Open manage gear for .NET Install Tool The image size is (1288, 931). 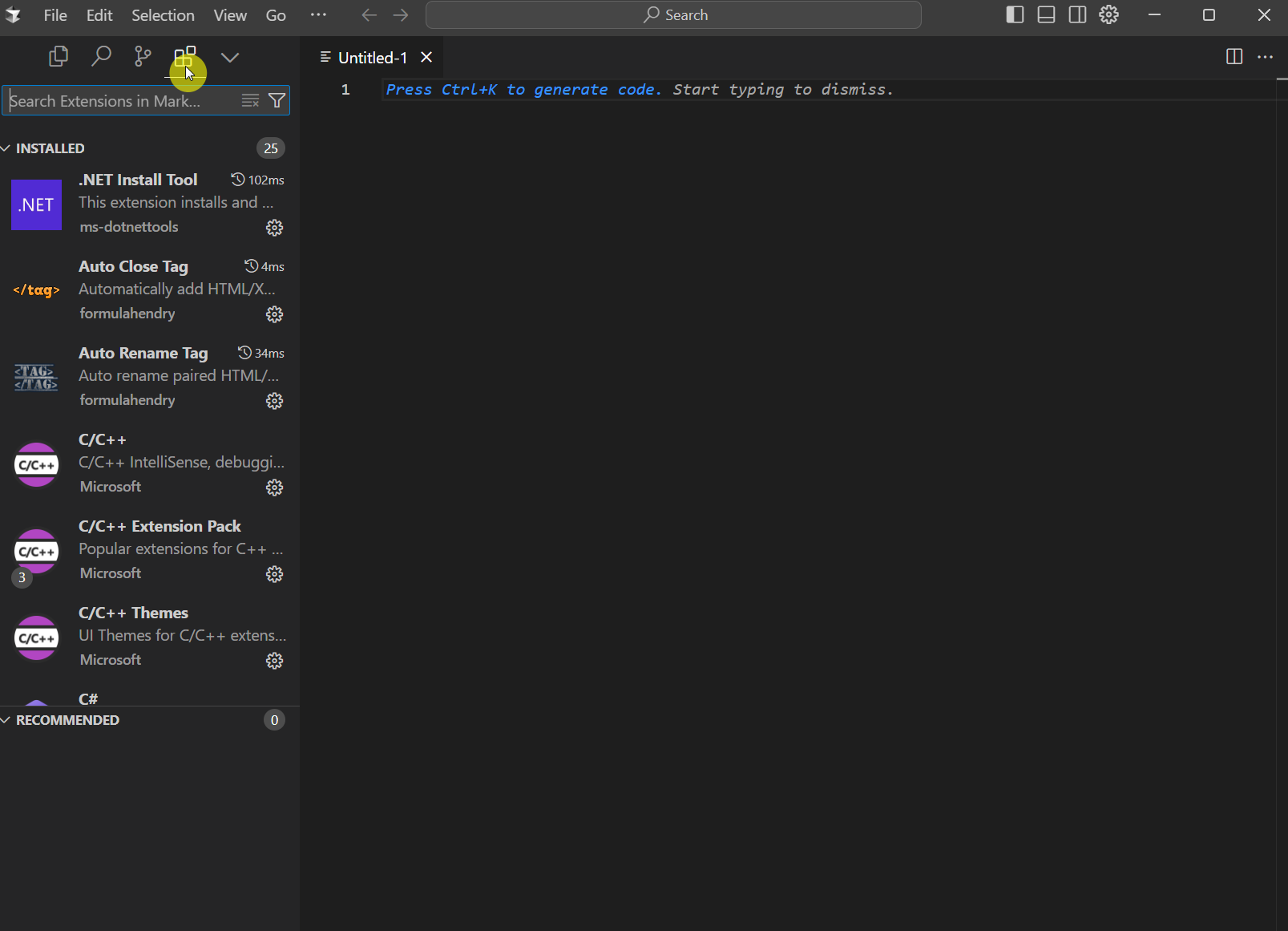[275, 228]
